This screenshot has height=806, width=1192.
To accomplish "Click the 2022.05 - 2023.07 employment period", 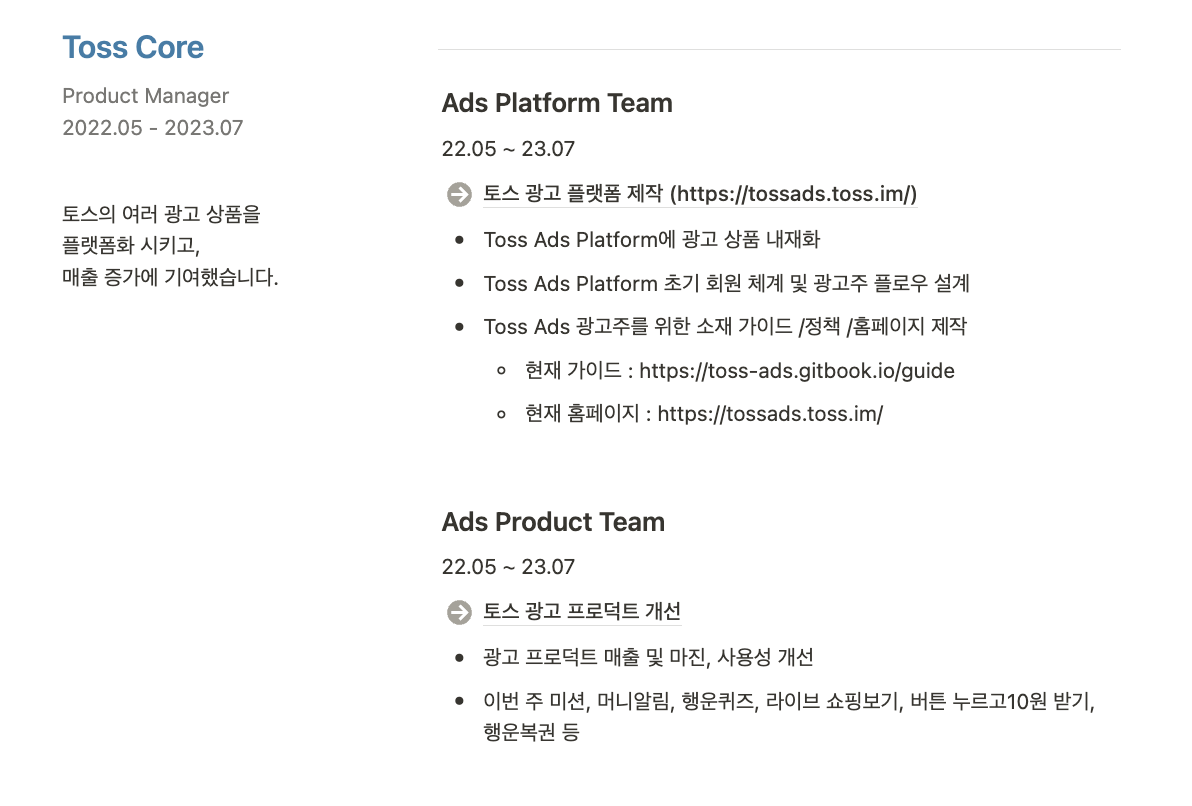I will 153,128.
